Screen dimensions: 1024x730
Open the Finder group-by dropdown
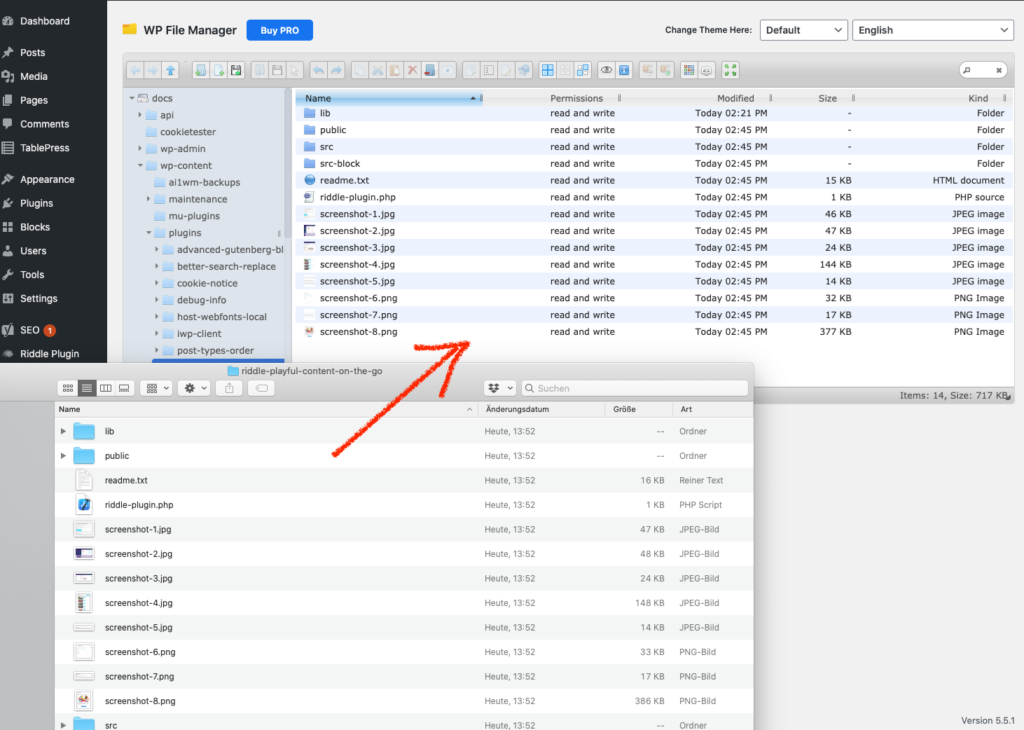pyautogui.click(x=156, y=389)
